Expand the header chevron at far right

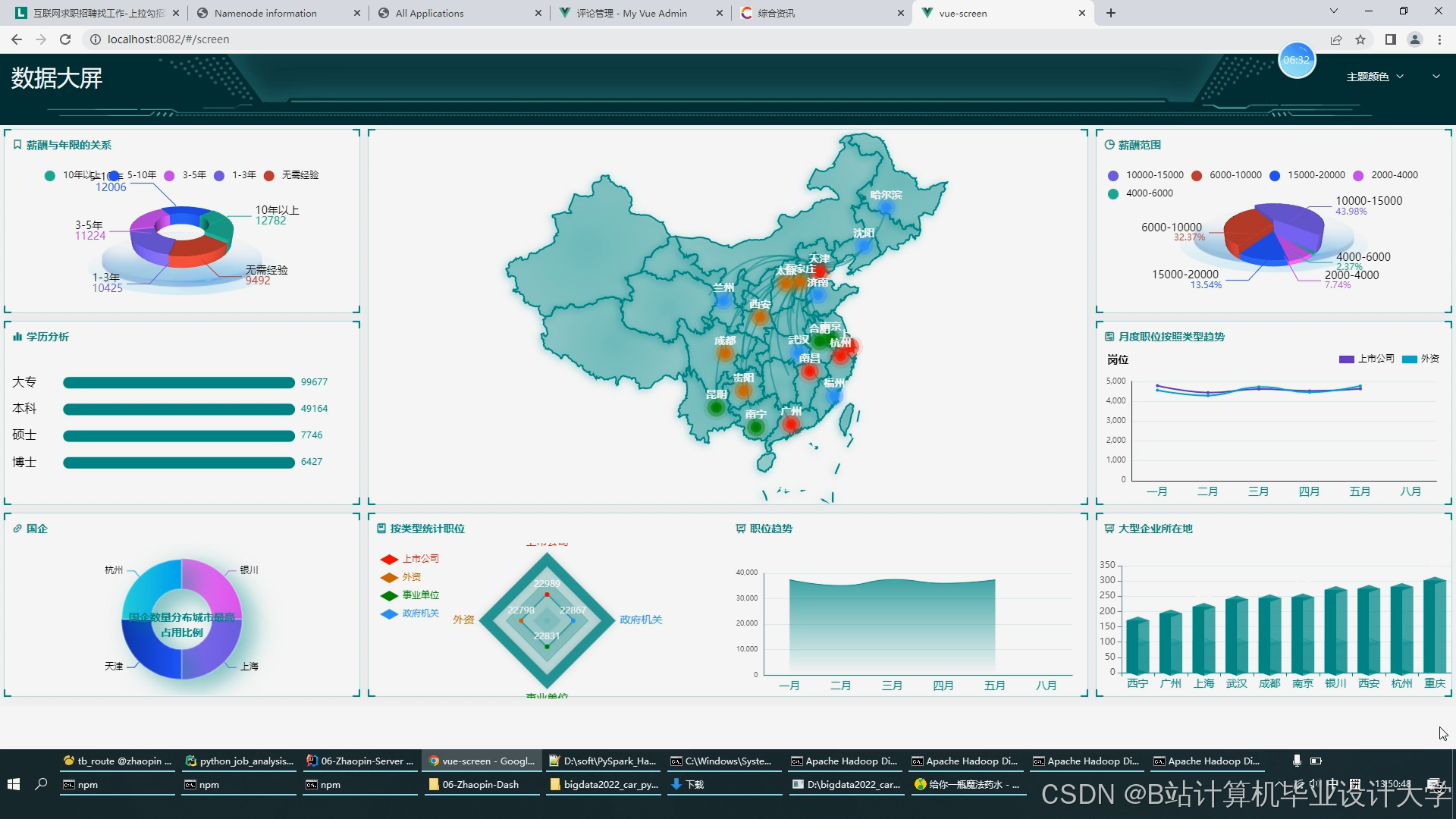click(x=1436, y=77)
